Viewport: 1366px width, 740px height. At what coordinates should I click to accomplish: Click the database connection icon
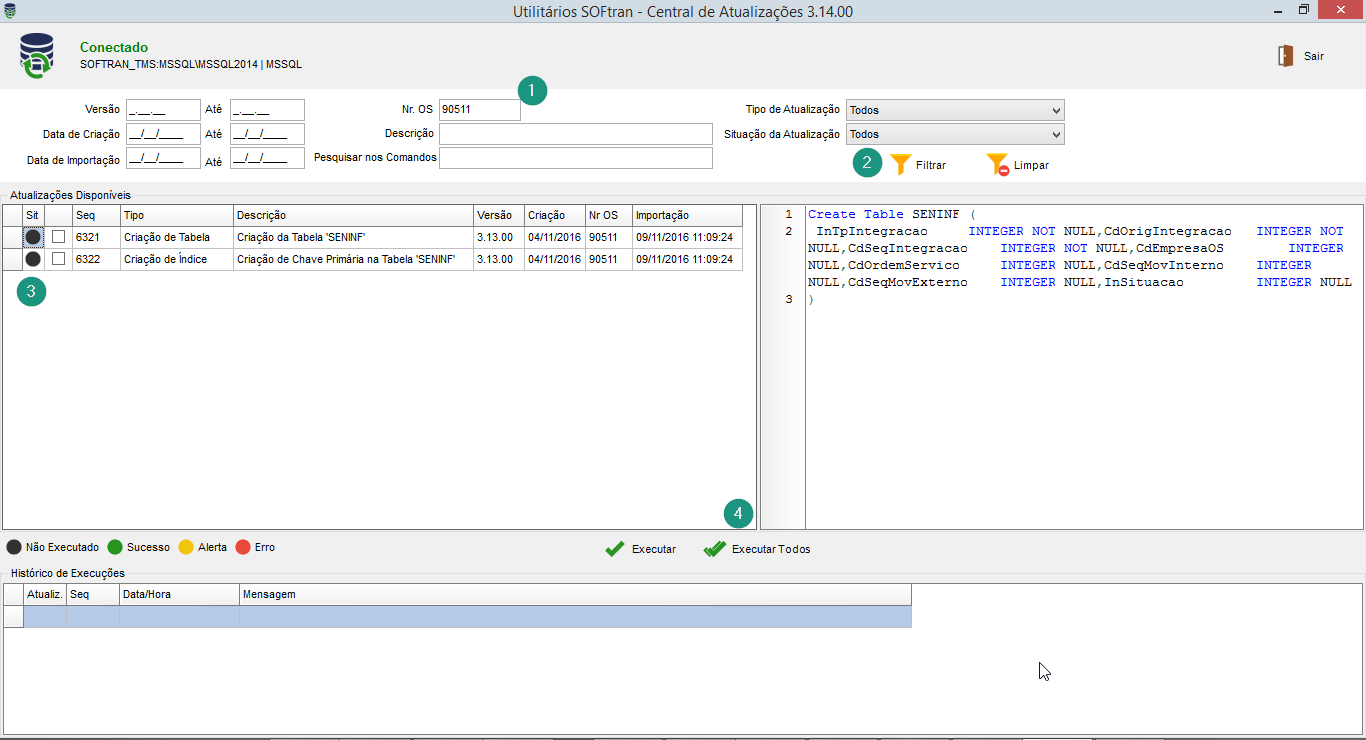click(37, 56)
